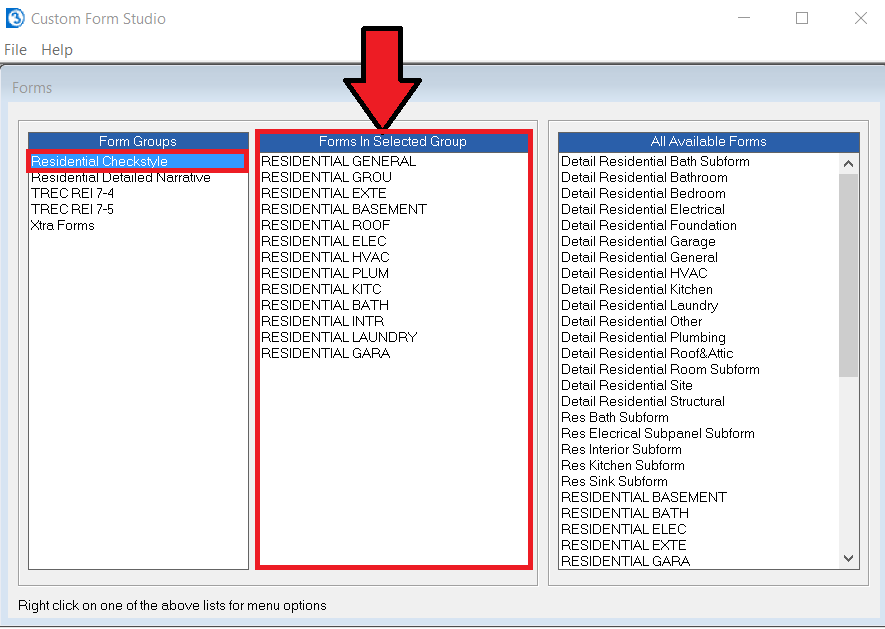Open the Help menu
Viewport: 885px width, 629px height.
point(57,50)
